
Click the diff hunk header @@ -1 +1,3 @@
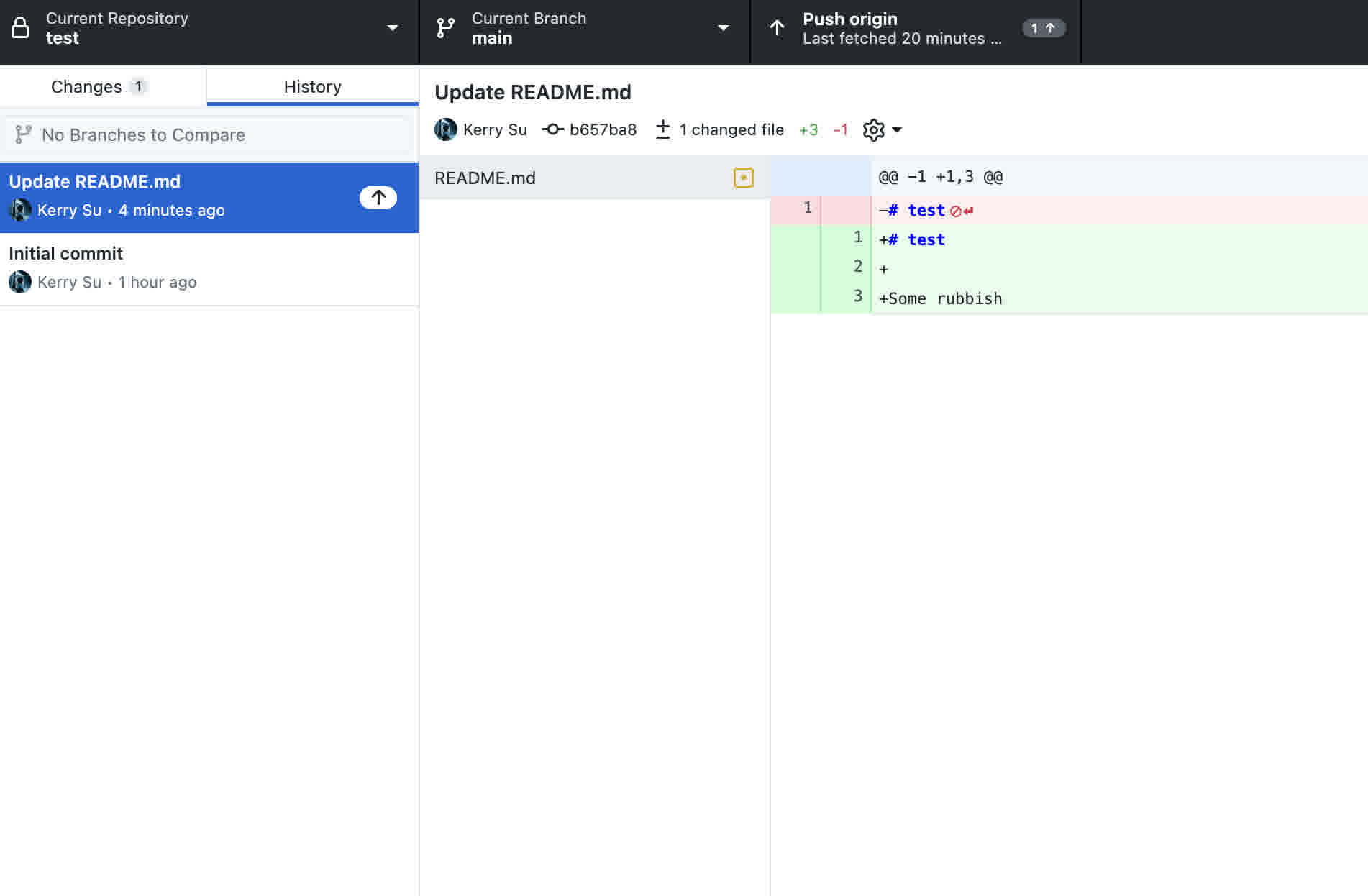coord(940,177)
